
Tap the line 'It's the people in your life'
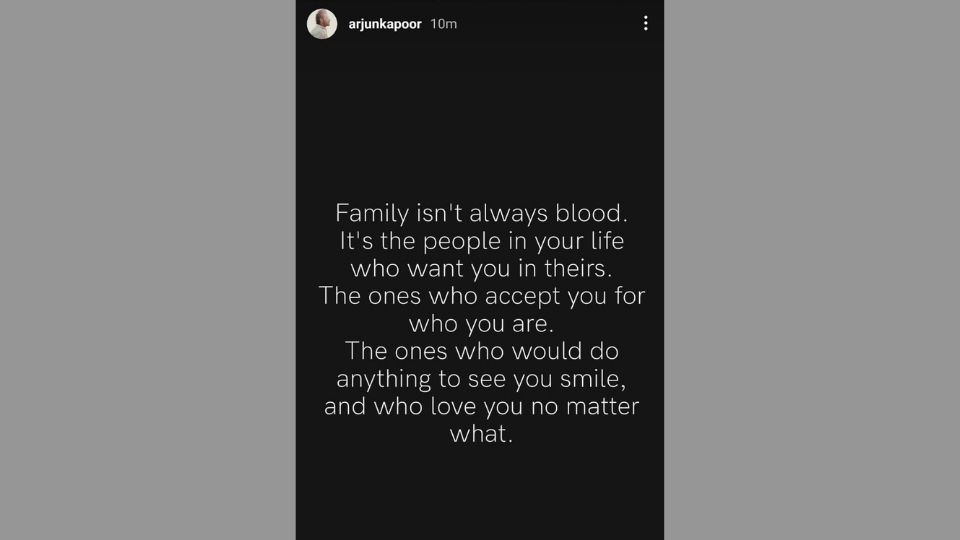coord(481,241)
